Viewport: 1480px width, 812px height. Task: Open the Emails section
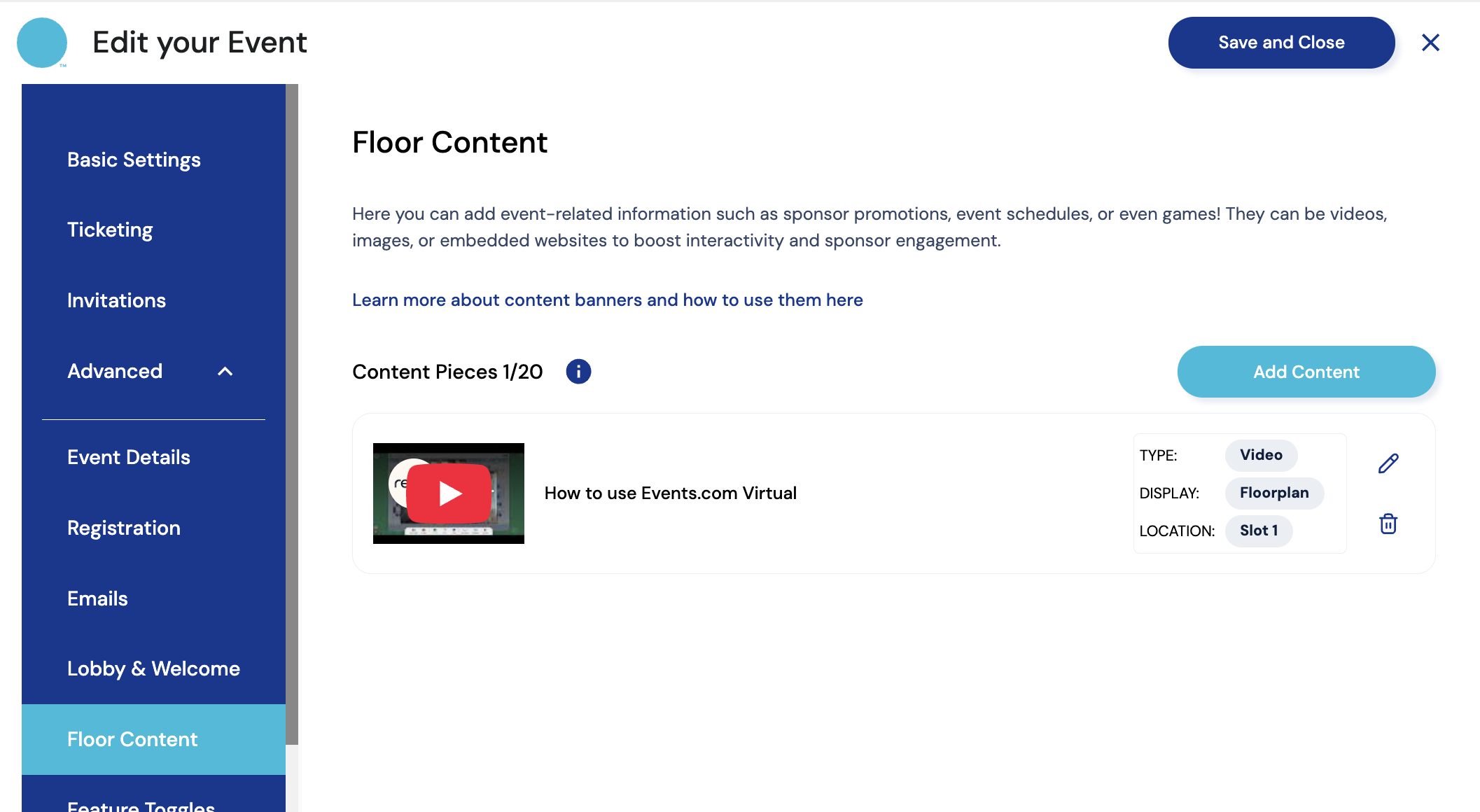97,599
